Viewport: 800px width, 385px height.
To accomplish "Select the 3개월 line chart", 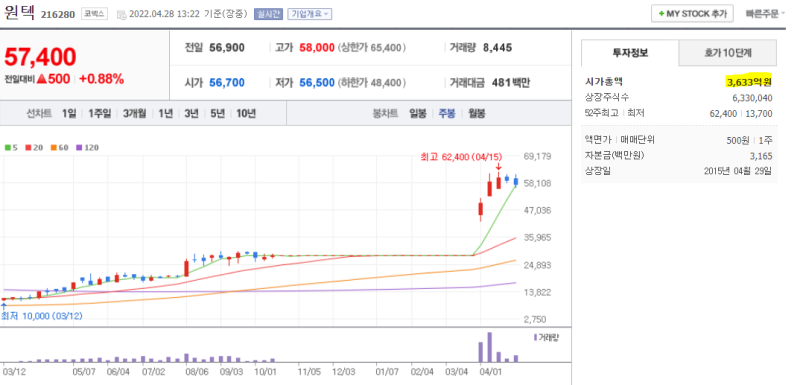I will (135, 113).
